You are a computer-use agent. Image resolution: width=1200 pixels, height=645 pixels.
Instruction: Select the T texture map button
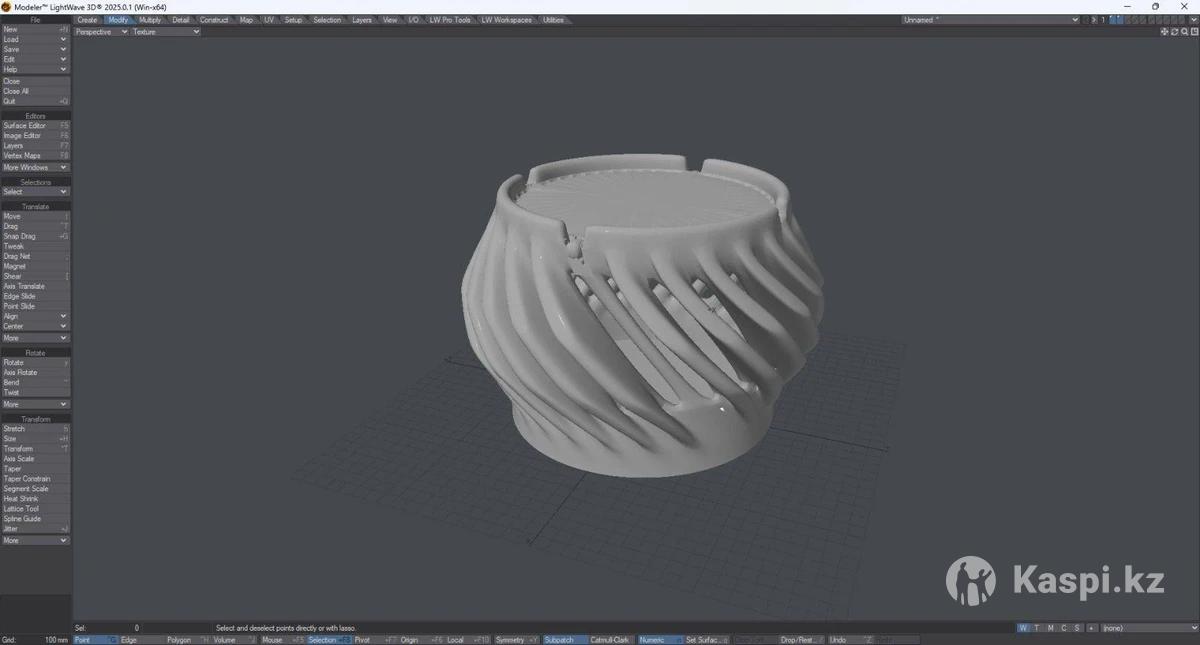[1037, 628]
